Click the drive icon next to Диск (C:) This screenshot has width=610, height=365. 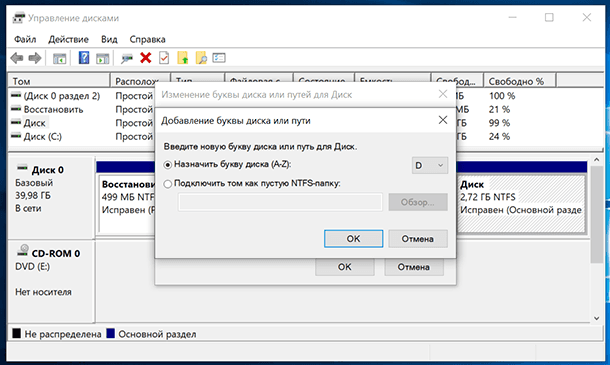click(x=16, y=136)
